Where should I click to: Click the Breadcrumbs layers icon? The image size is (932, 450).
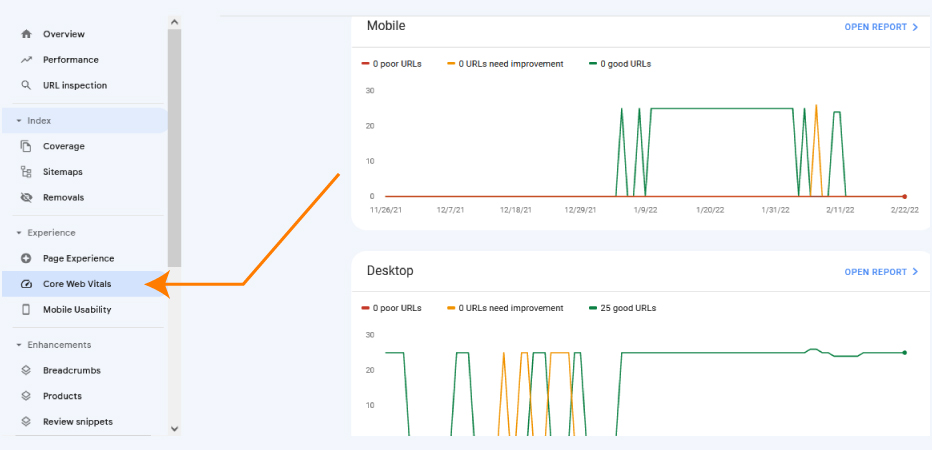coord(26,370)
